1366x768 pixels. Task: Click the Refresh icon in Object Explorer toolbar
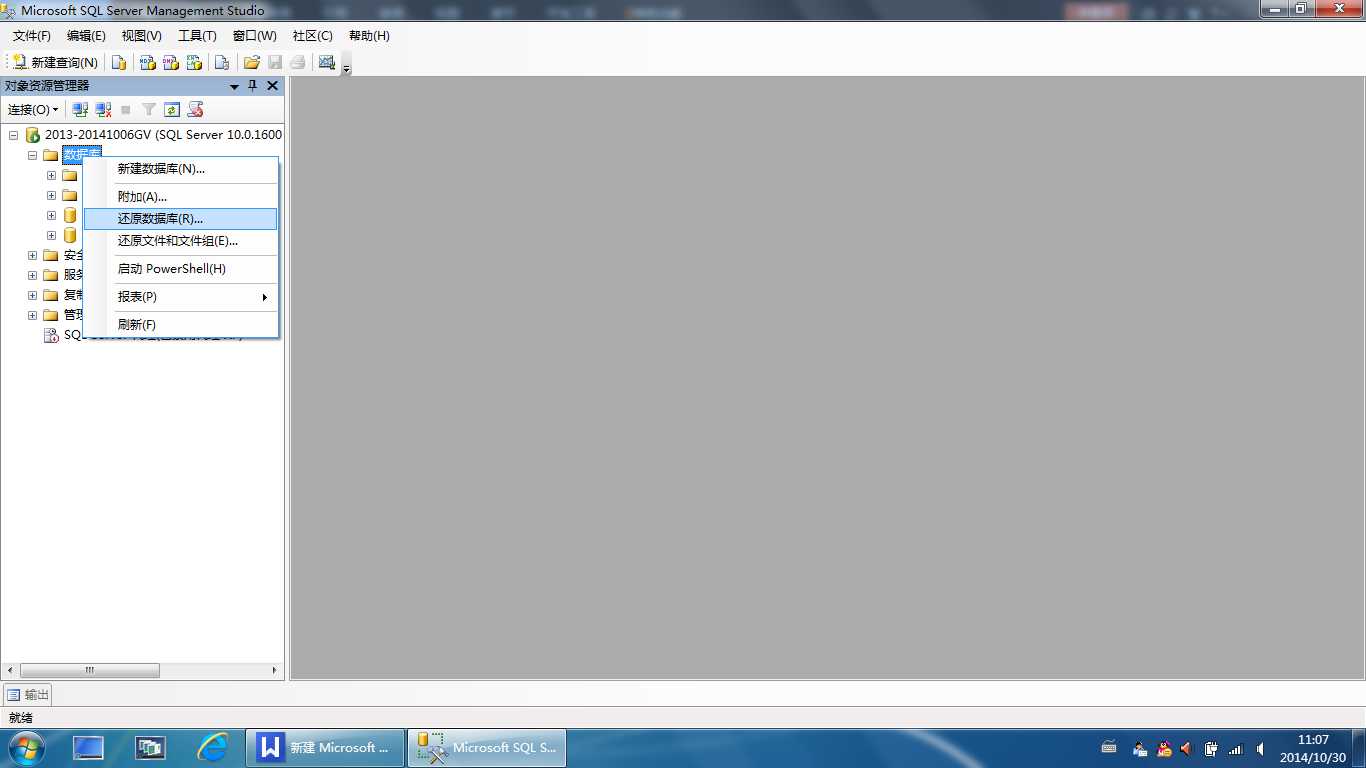pos(172,109)
